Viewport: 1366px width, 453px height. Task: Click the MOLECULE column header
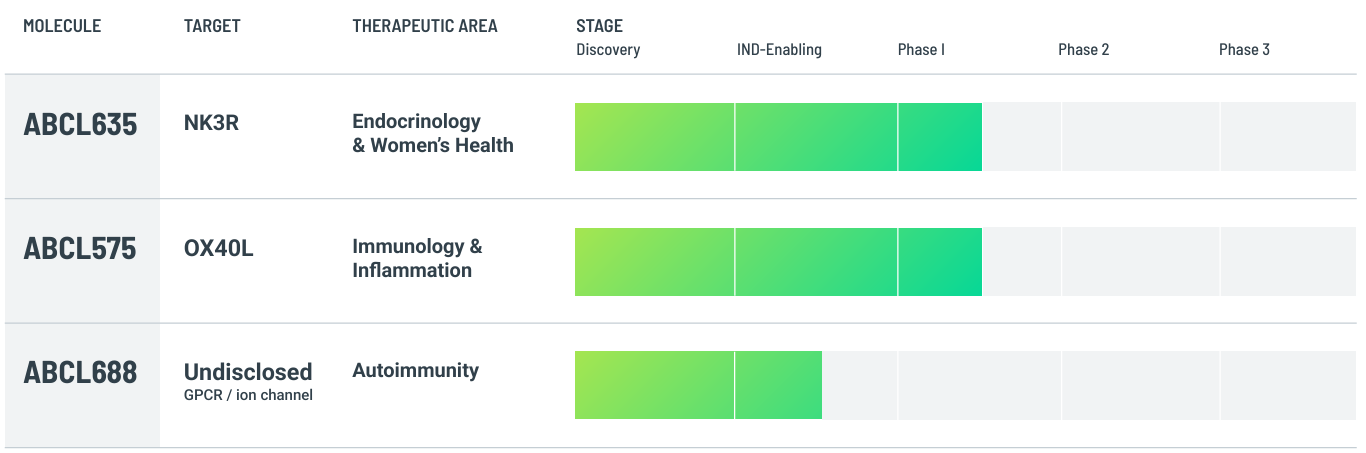(x=62, y=26)
